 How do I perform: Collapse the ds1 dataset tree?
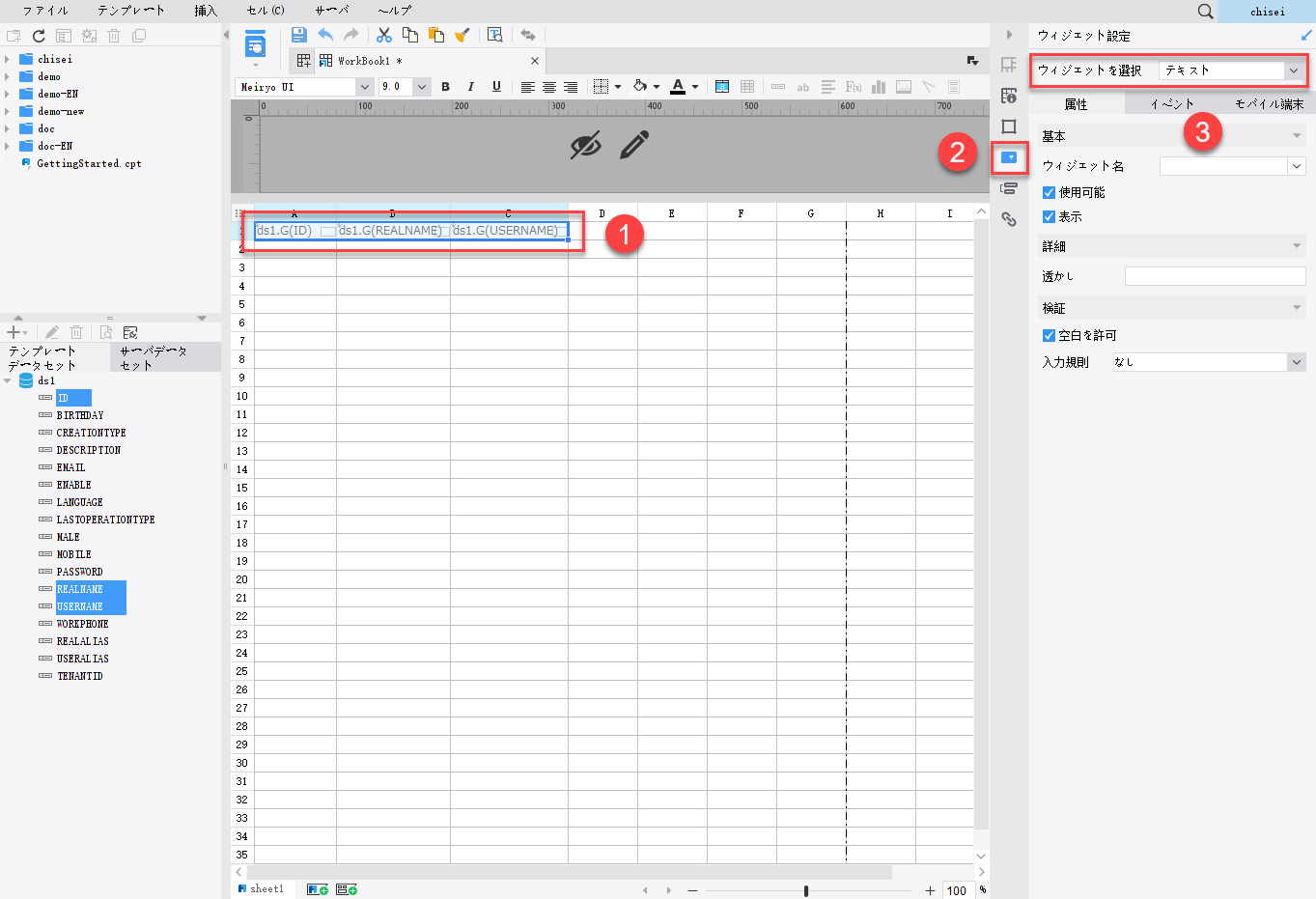pyautogui.click(x=7, y=379)
